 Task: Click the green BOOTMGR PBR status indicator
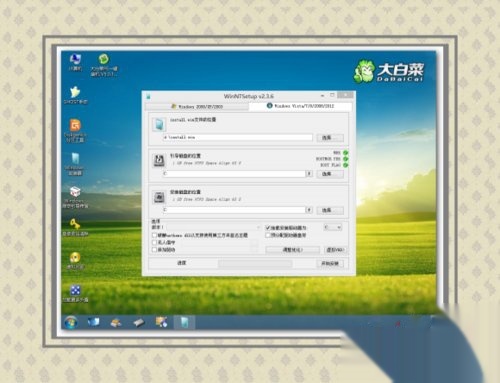[346, 159]
